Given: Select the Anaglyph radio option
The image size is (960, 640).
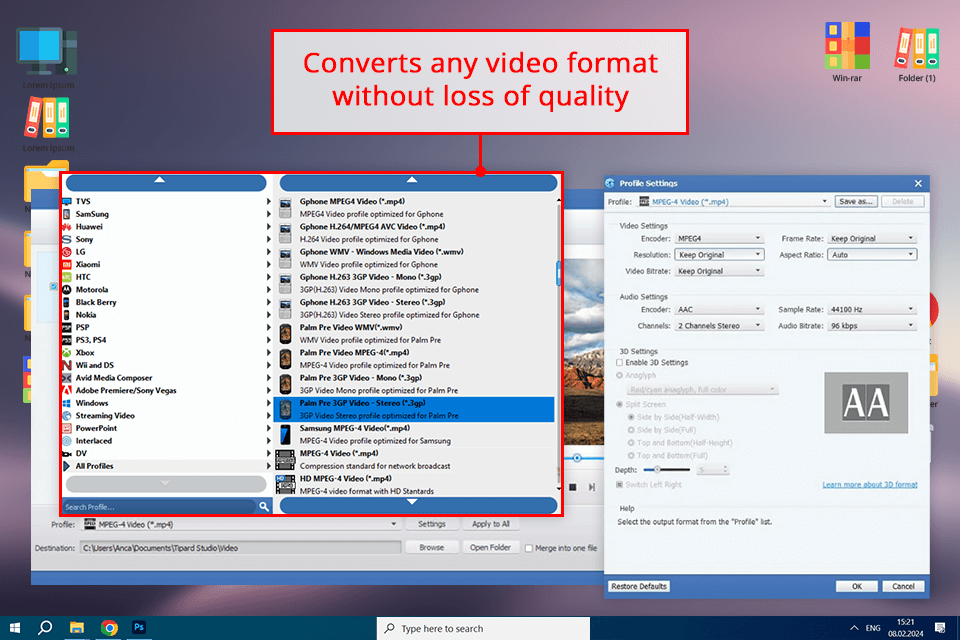Looking at the screenshot, I should (620, 375).
